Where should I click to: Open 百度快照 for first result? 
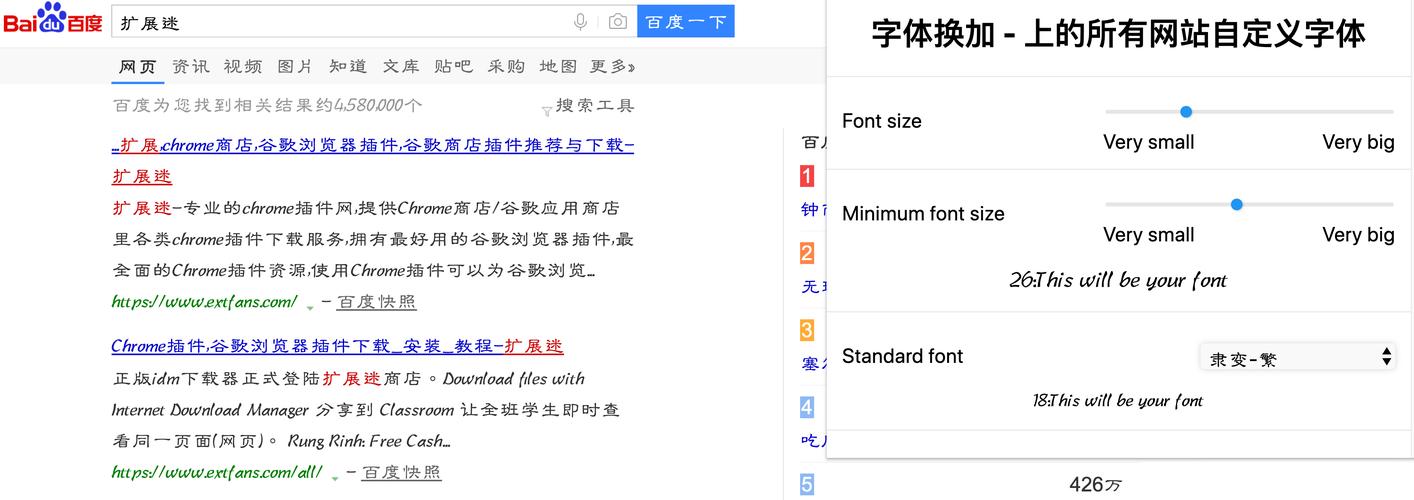click(x=376, y=302)
